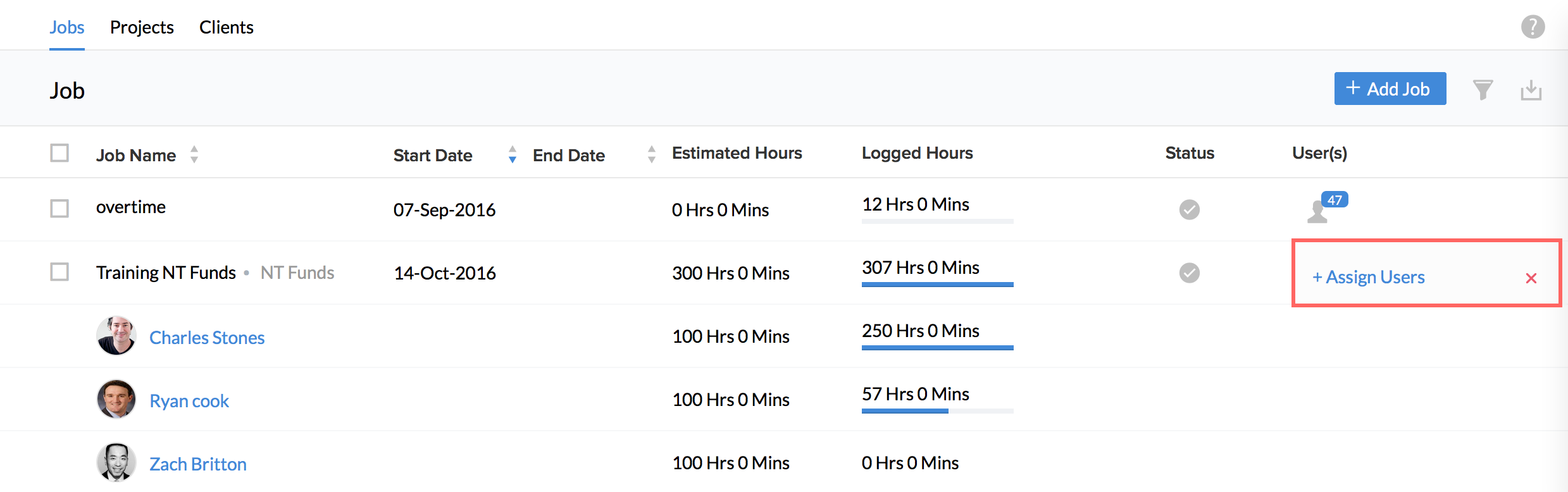Click Ryan cook's logged hours progress bar
Image resolution: width=1568 pixels, height=492 pixels.
coord(937,410)
